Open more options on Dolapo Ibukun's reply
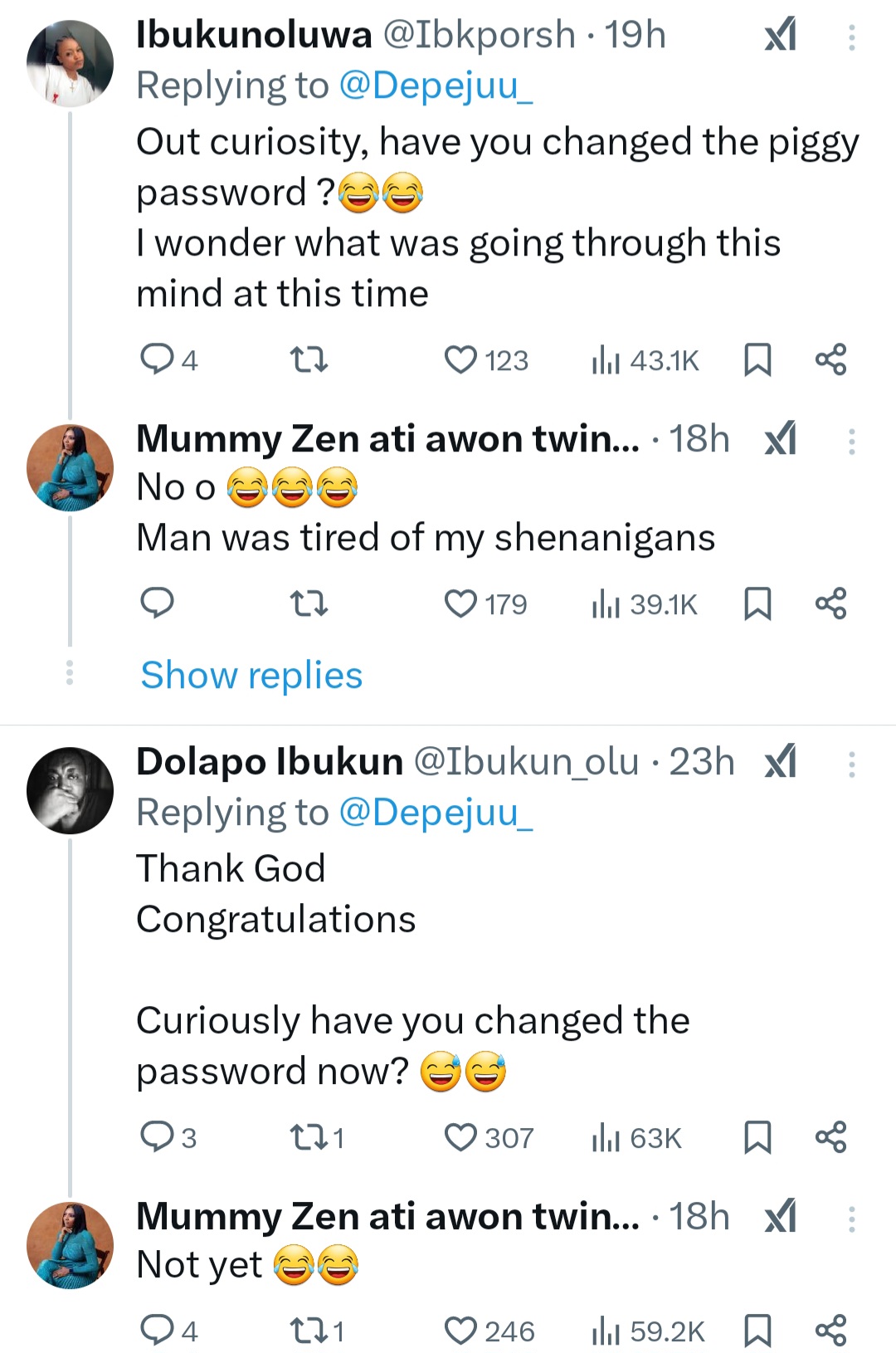This screenshot has height=1353, width=896. (x=851, y=764)
